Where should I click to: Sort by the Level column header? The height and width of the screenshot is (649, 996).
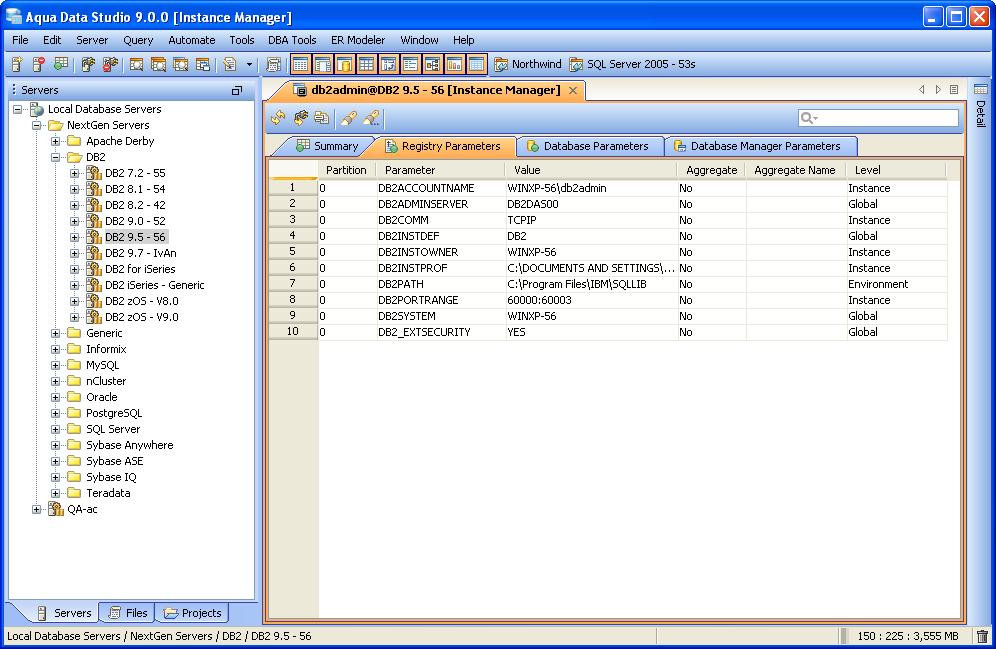click(896, 170)
